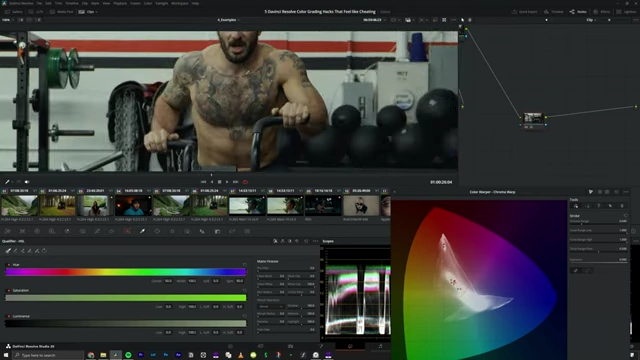Select clip 10 thumbnail with sunglasses

click(361, 205)
